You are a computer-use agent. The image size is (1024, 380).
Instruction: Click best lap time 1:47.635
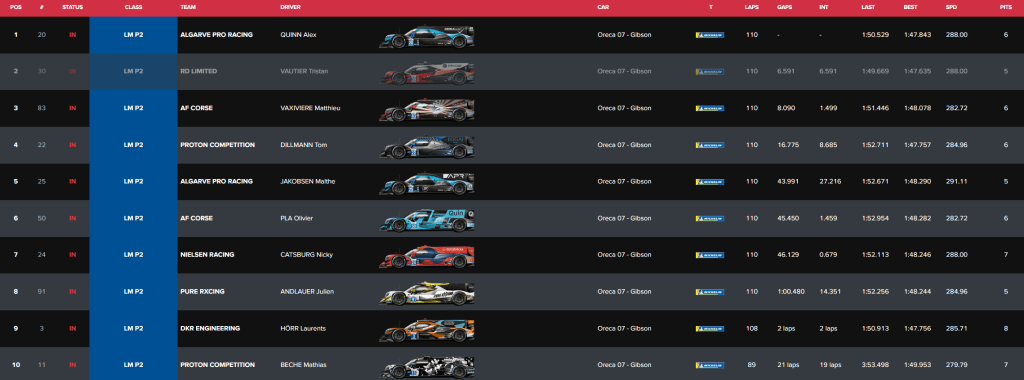(x=918, y=71)
